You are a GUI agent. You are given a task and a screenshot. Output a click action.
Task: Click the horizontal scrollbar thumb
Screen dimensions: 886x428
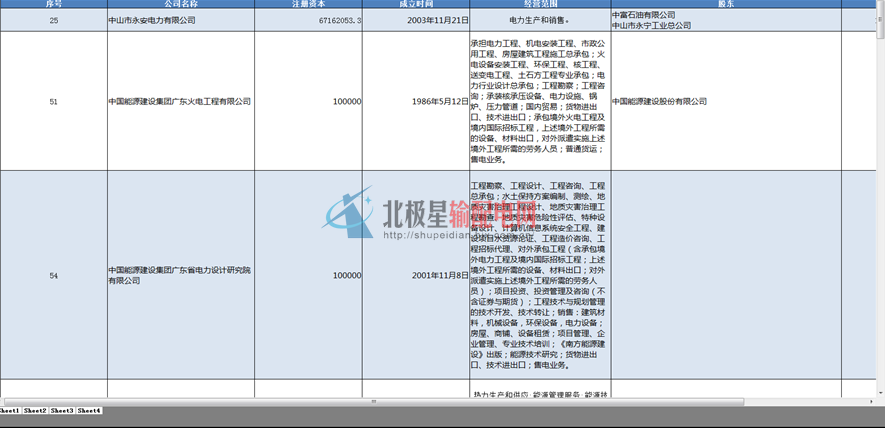click(373, 401)
